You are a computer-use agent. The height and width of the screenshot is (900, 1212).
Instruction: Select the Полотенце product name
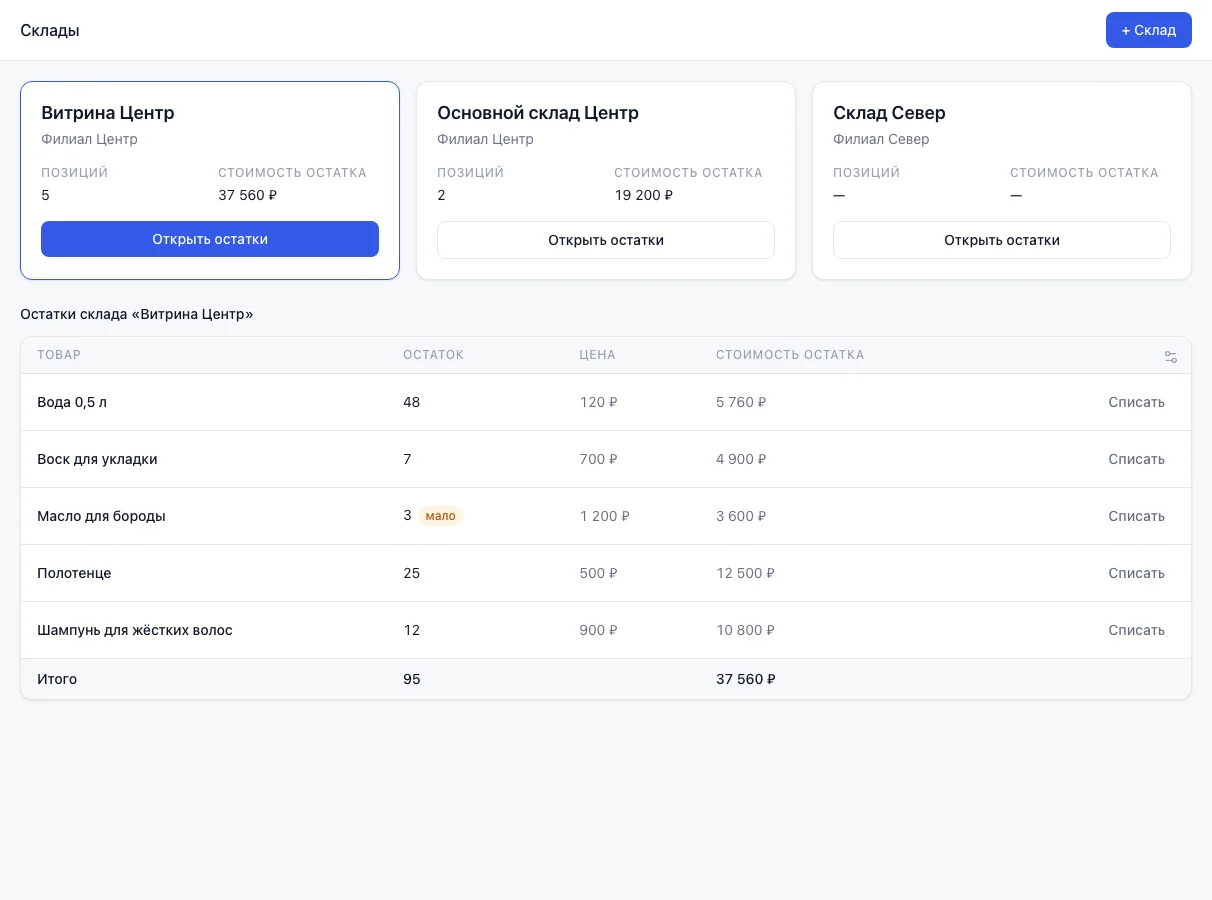(74, 573)
